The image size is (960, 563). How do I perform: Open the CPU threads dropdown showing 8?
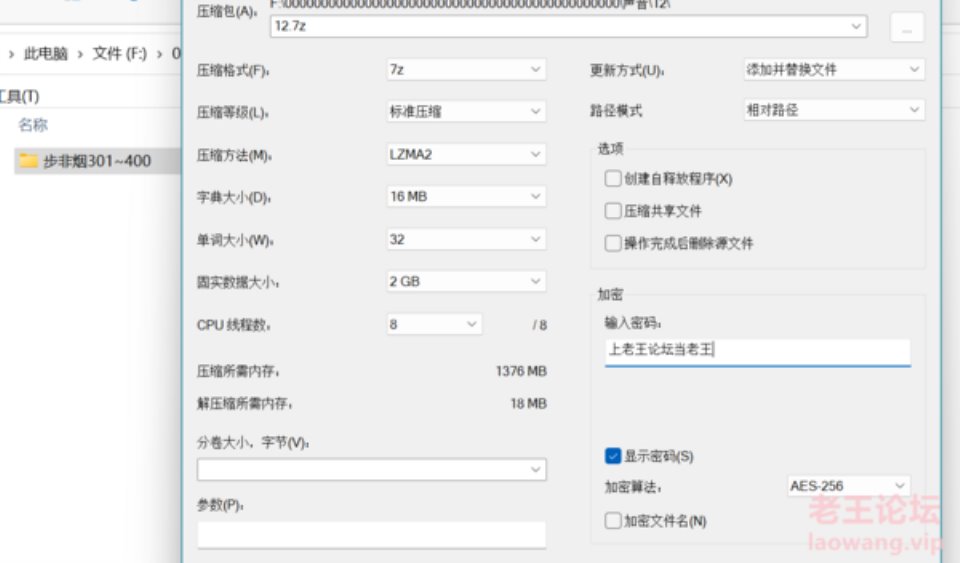point(433,324)
